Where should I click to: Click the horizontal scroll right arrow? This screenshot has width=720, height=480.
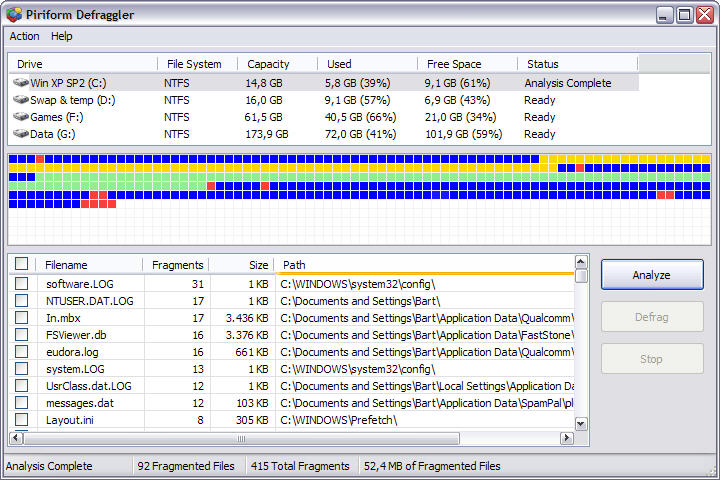point(567,438)
